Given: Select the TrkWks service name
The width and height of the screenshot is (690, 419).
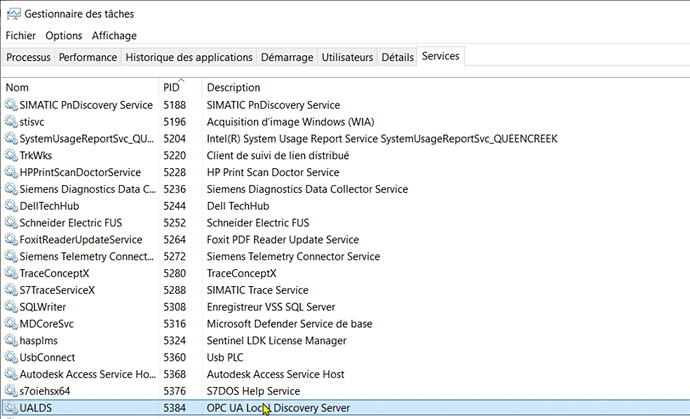Looking at the screenshot, I should coord(36,155).
